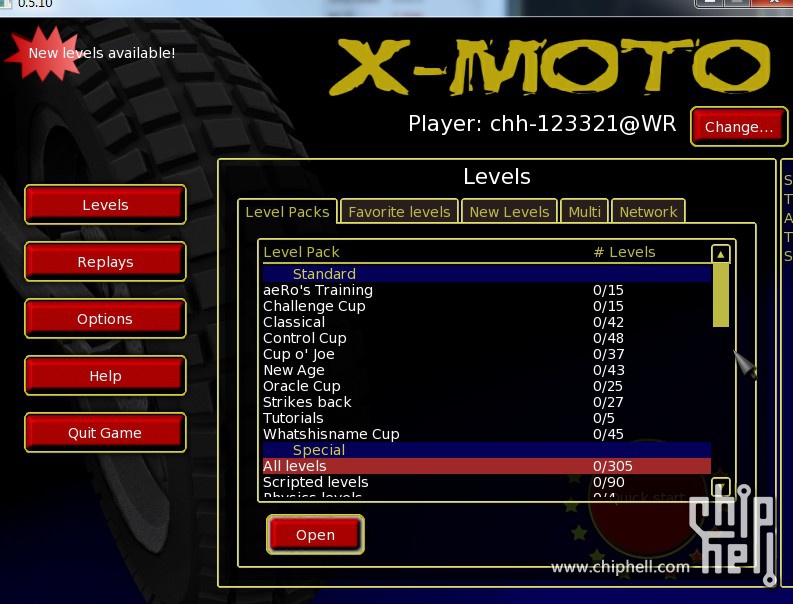Switch to the Favorite levels tab
Viewport: 793px width, 604px height.
(399, 212)
